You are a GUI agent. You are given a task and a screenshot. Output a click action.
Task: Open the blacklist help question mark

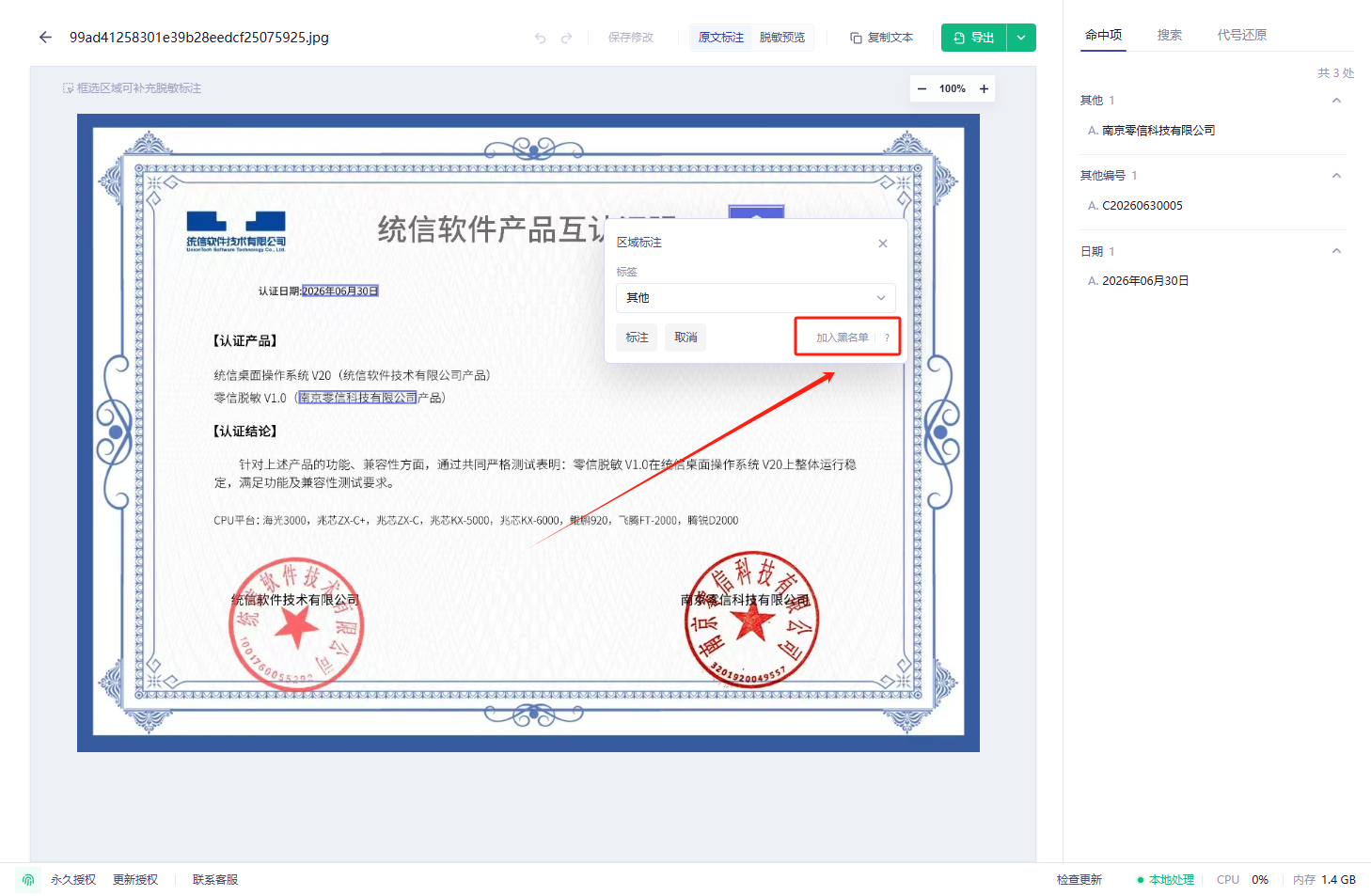[887, 338]
